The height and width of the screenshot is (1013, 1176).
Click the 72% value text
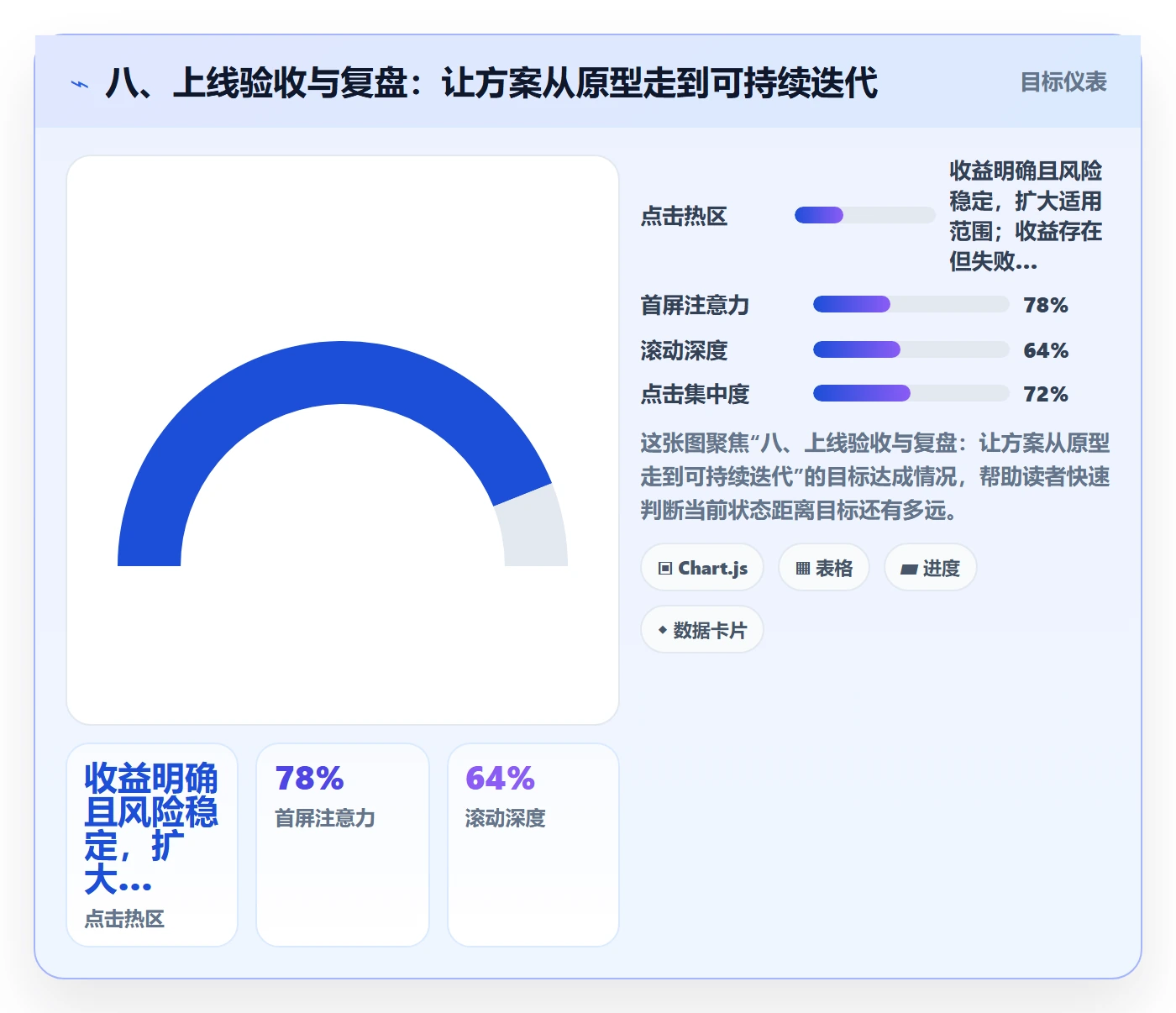(x=1046, y=394)
